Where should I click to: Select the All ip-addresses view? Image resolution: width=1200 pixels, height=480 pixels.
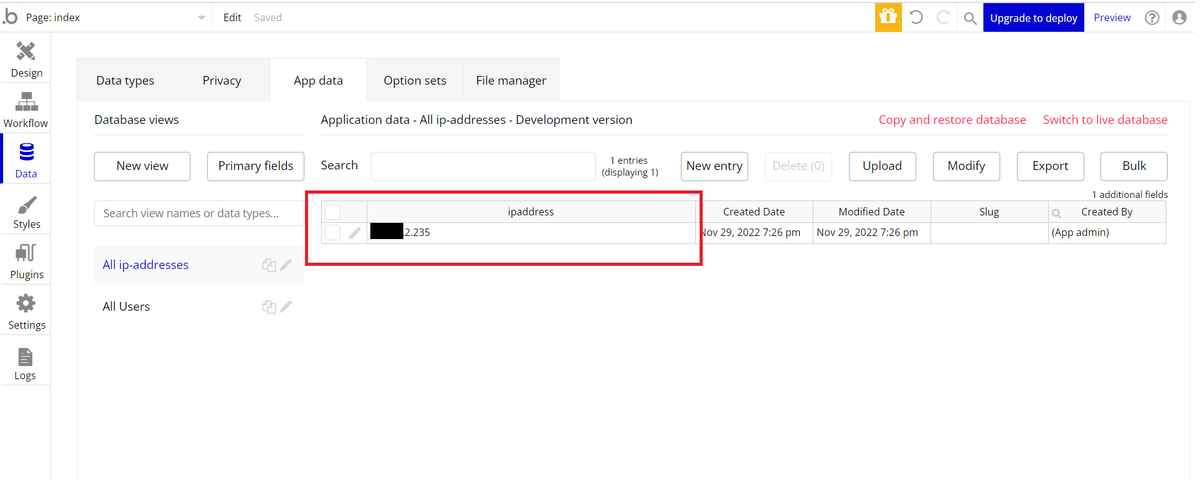pos(146,265)
